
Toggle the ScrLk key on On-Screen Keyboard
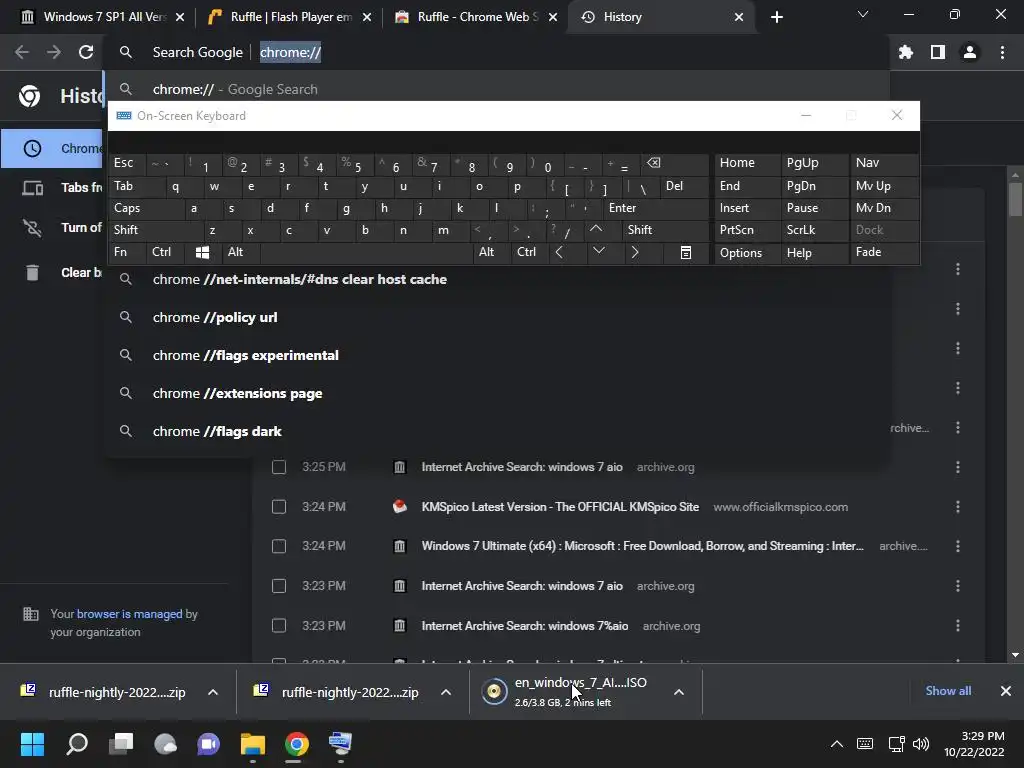tap(814, 230)
